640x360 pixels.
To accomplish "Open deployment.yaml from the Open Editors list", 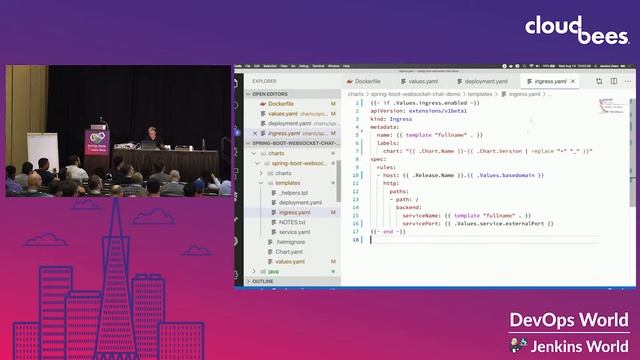I will 293,123.
